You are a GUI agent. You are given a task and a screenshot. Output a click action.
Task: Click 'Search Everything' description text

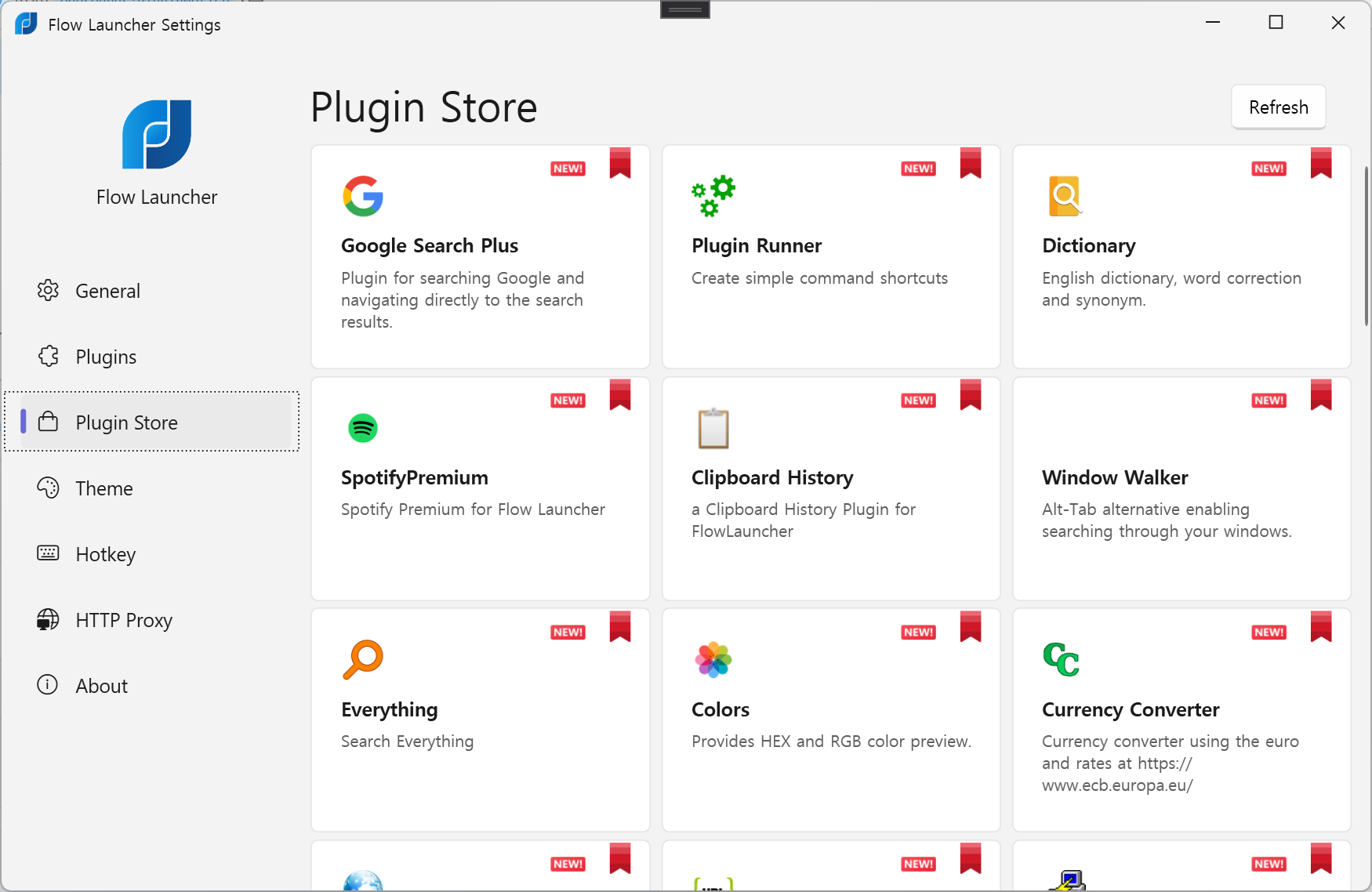coord(407,742)
